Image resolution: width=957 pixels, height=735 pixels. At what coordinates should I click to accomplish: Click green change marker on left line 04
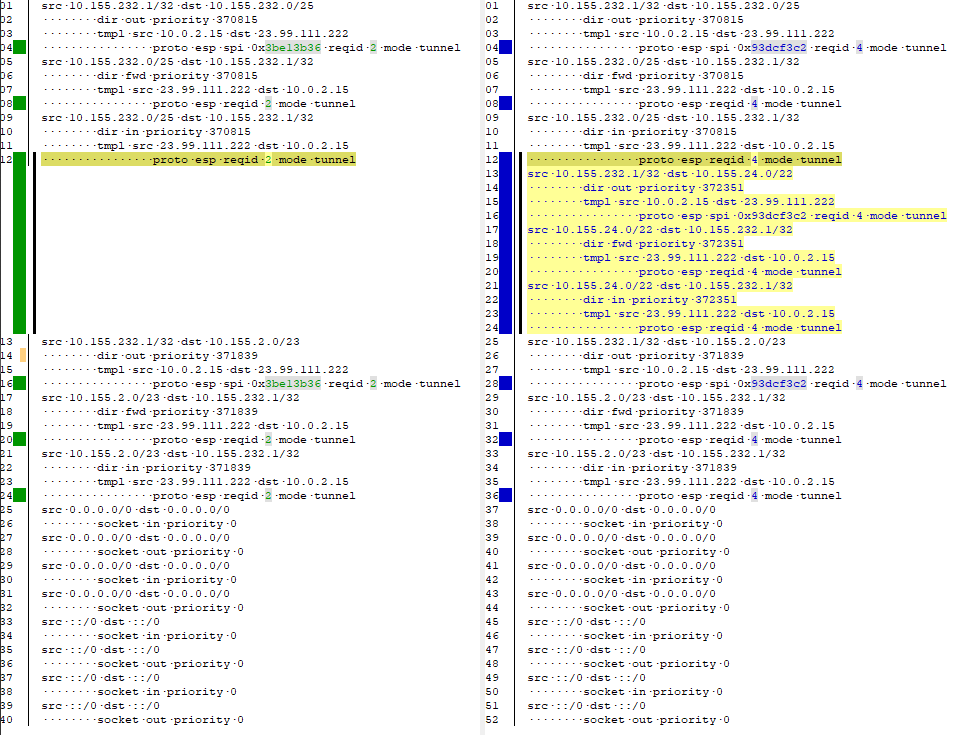[x=21, y=47]
